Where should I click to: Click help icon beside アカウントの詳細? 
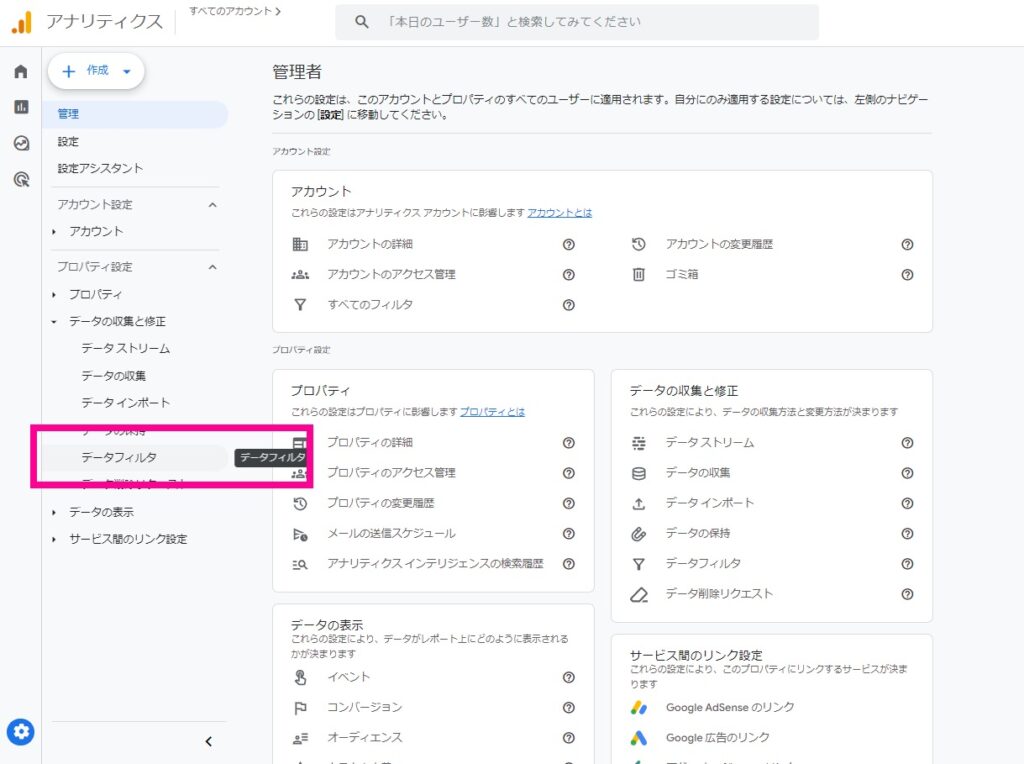(x=568, y=244)
